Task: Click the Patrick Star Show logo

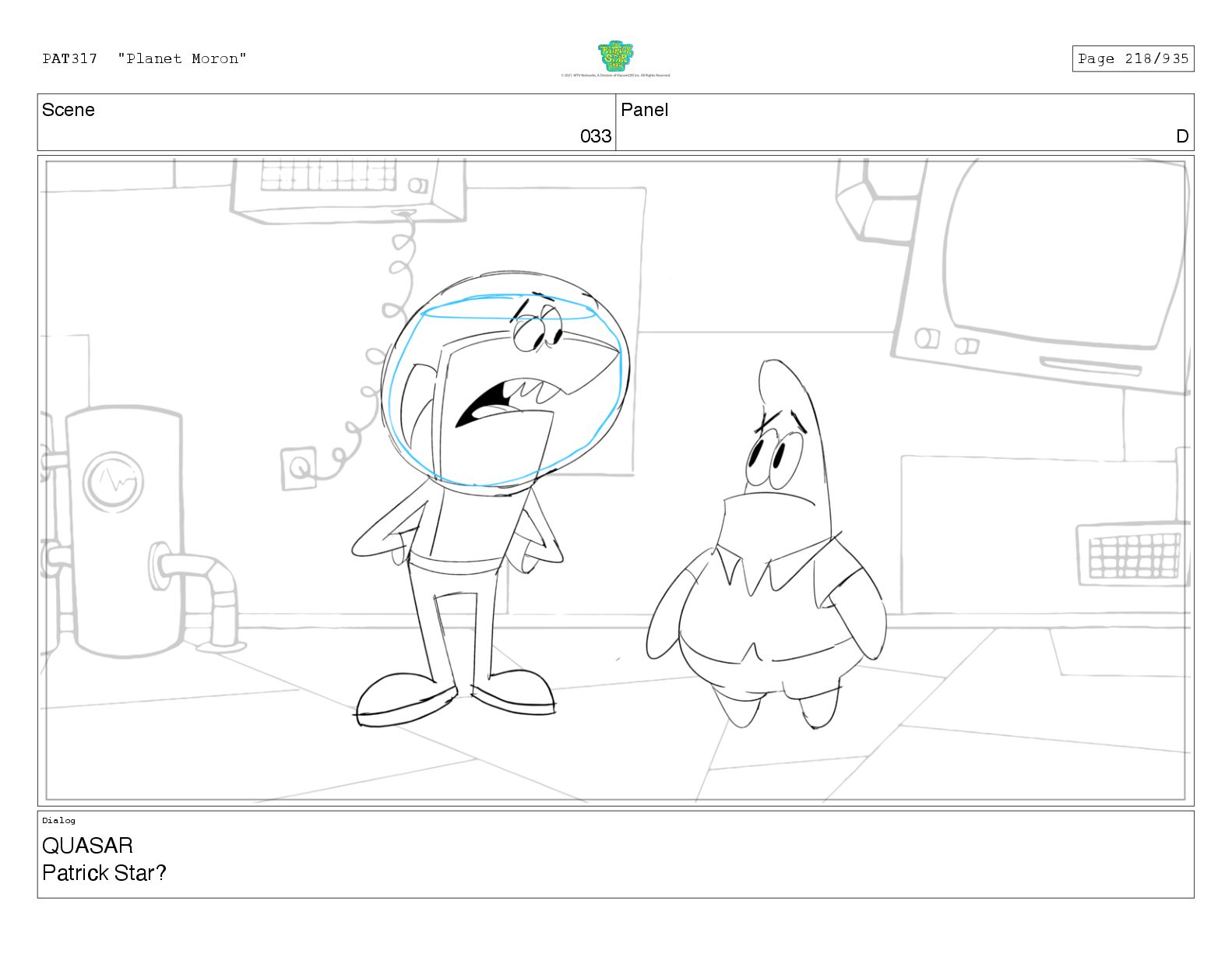Action: tap(615, 56)
